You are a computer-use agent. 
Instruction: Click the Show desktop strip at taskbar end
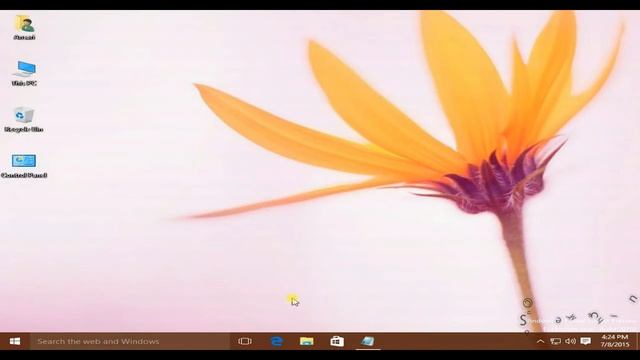pos(637,341)
